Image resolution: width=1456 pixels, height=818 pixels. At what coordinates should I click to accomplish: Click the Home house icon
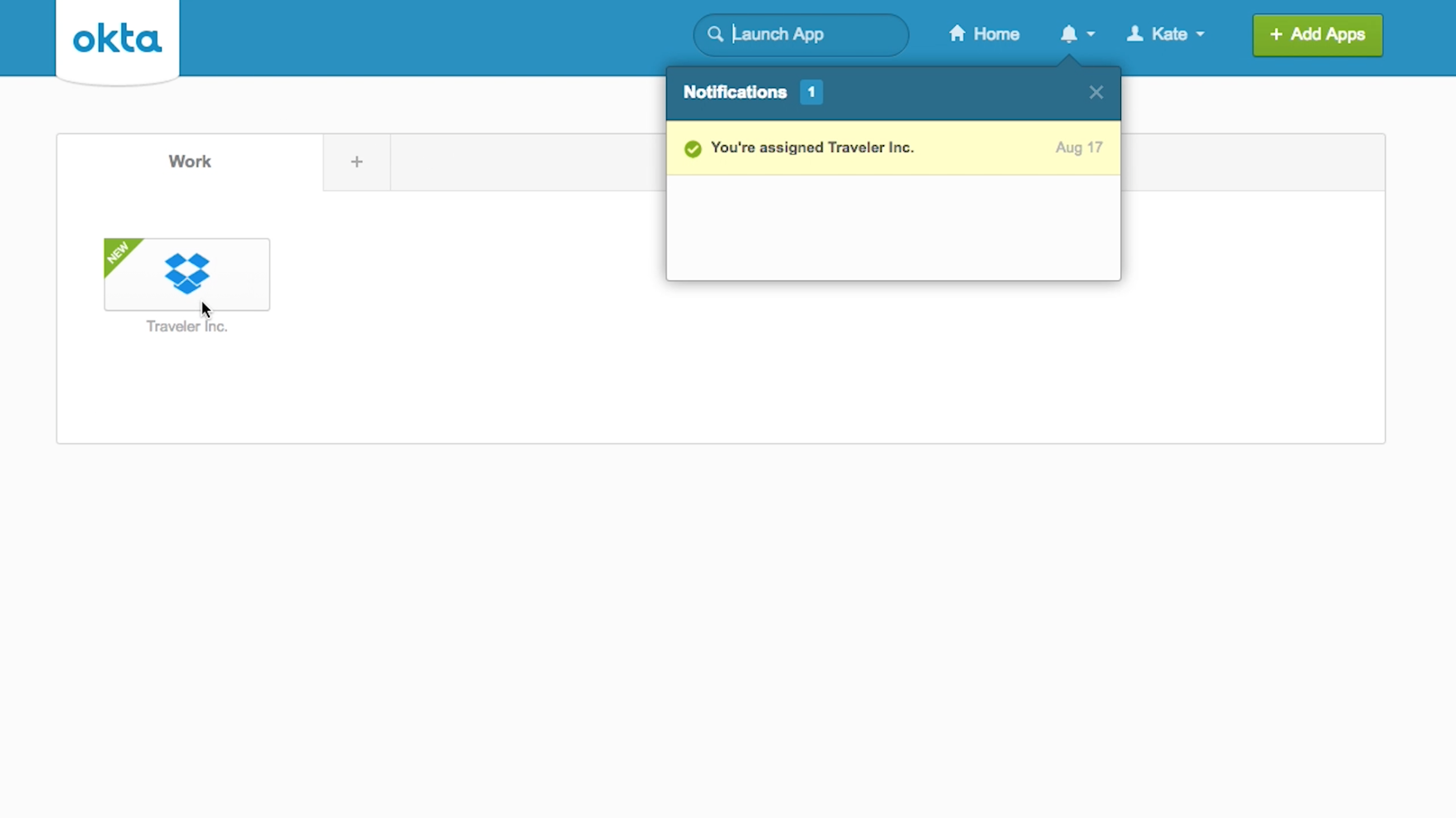pyautogui.click(x=957, y=34)
